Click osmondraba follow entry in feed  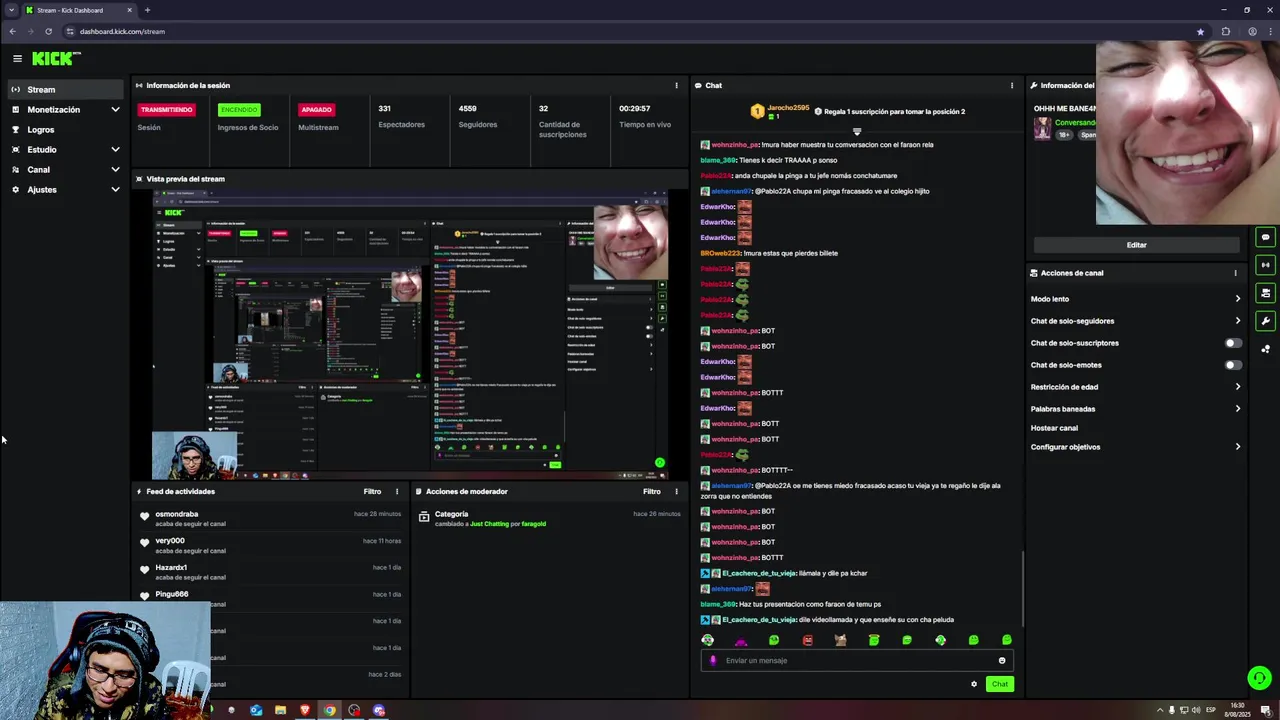[x=271, y=518]
